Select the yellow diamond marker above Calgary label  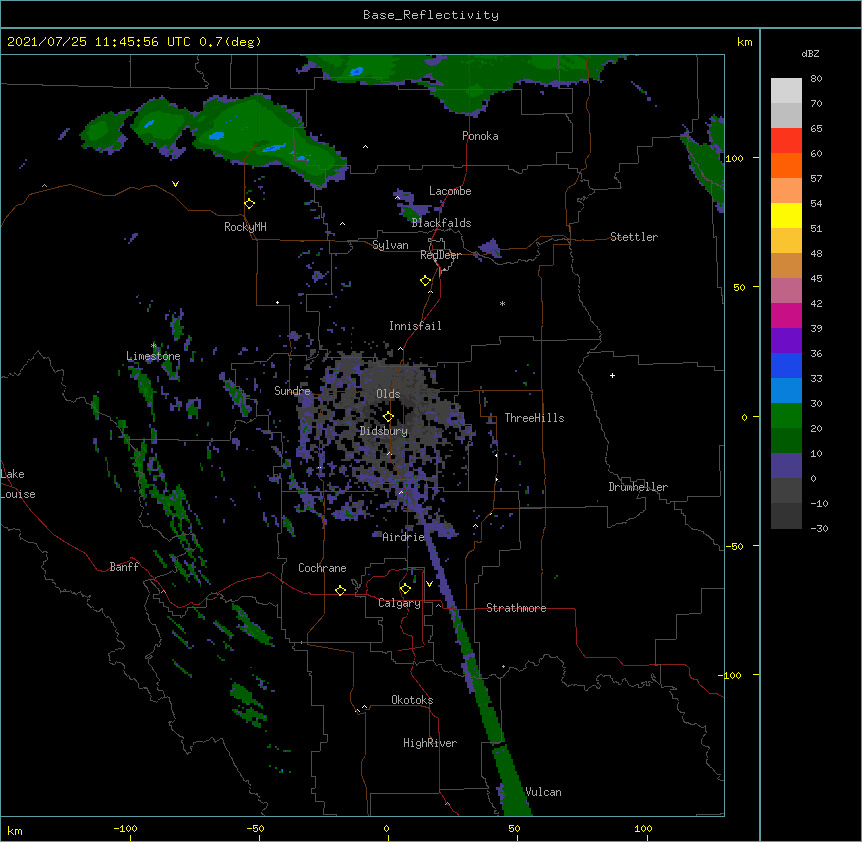405,589
